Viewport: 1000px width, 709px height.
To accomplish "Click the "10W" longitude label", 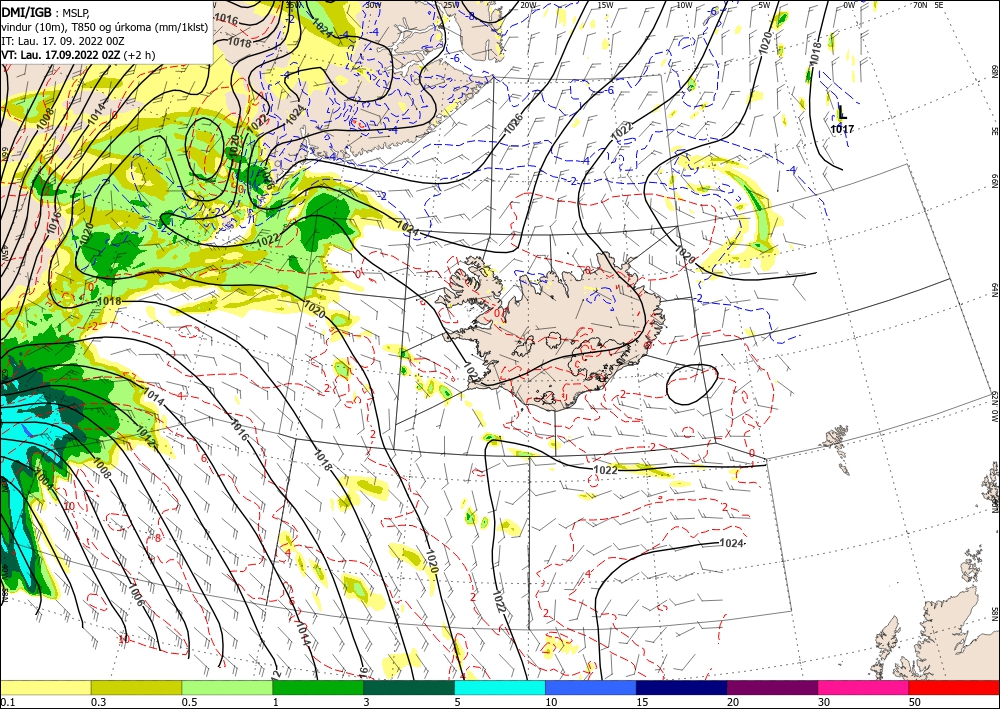I will pos(684,5).
